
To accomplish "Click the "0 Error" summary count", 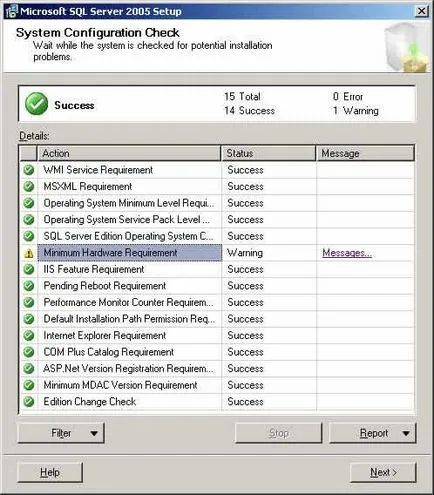I will (x=348, y=97).
